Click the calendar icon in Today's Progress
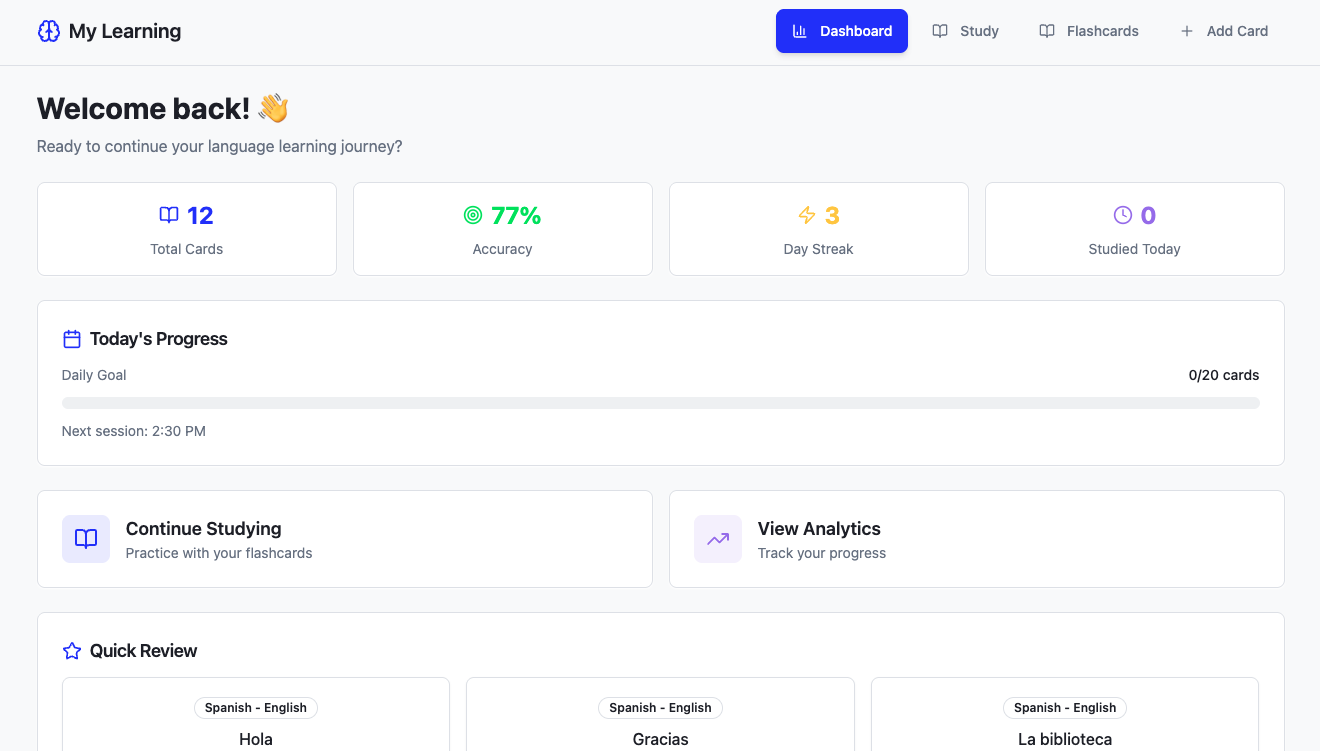1320x751 pixels. click(x=72, y=339)
